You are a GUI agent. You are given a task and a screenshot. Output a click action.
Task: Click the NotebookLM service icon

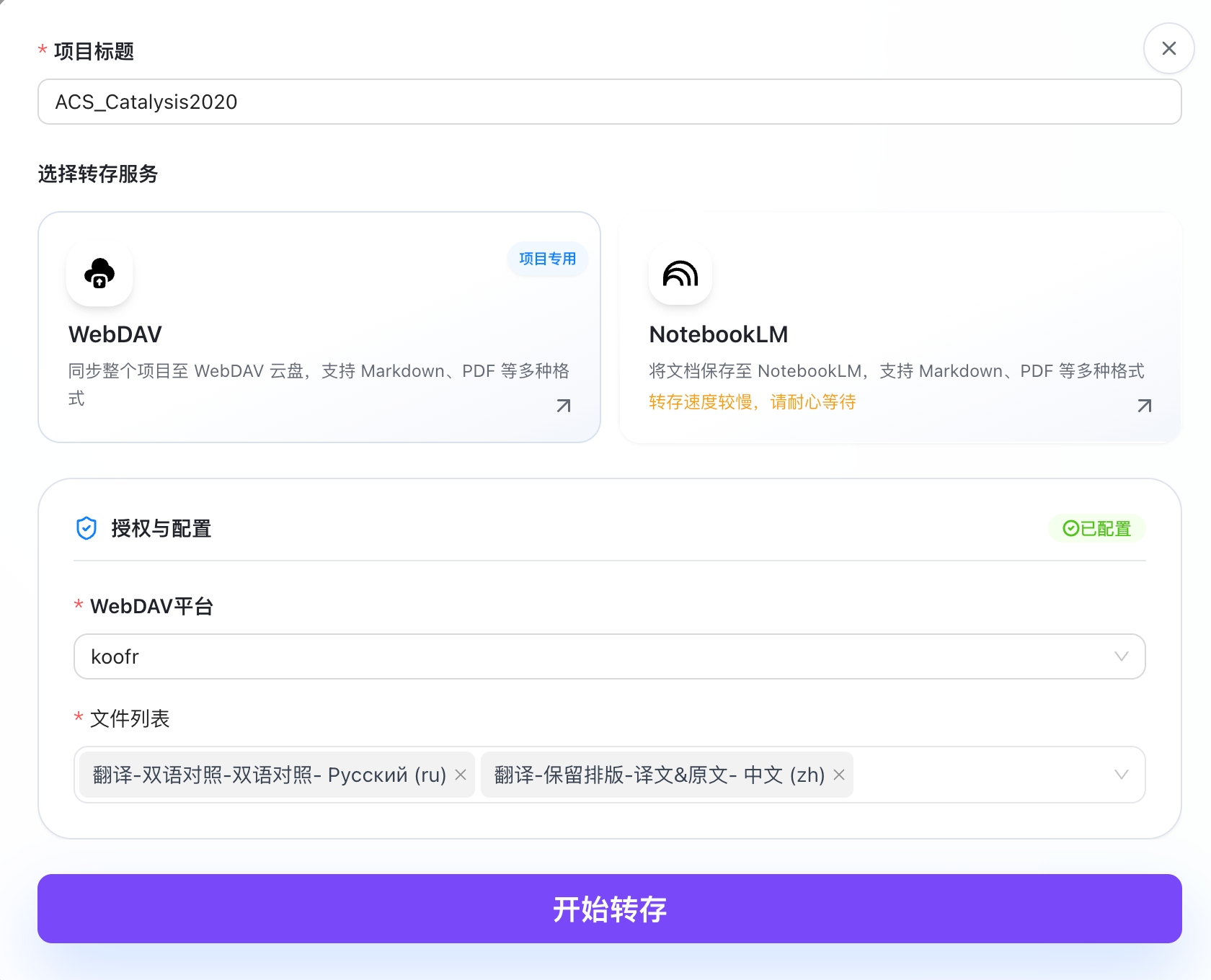click(x=680, y=275)
